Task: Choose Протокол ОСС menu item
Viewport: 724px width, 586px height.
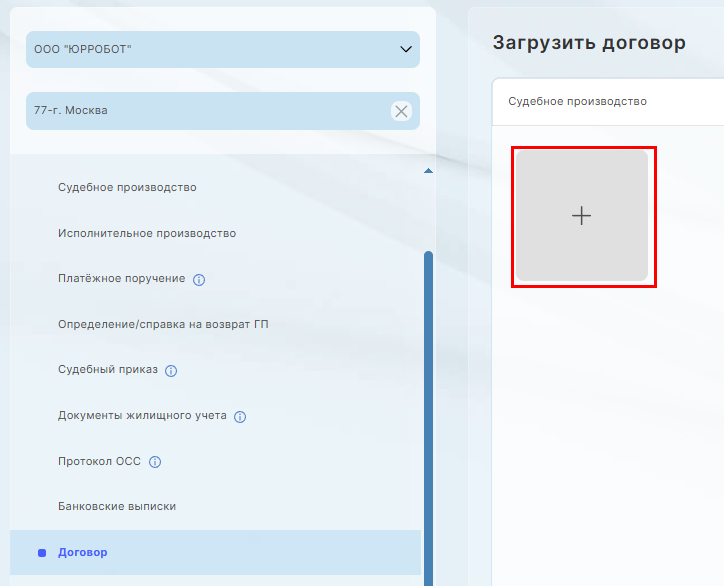Action: click(x=99, y=461)
